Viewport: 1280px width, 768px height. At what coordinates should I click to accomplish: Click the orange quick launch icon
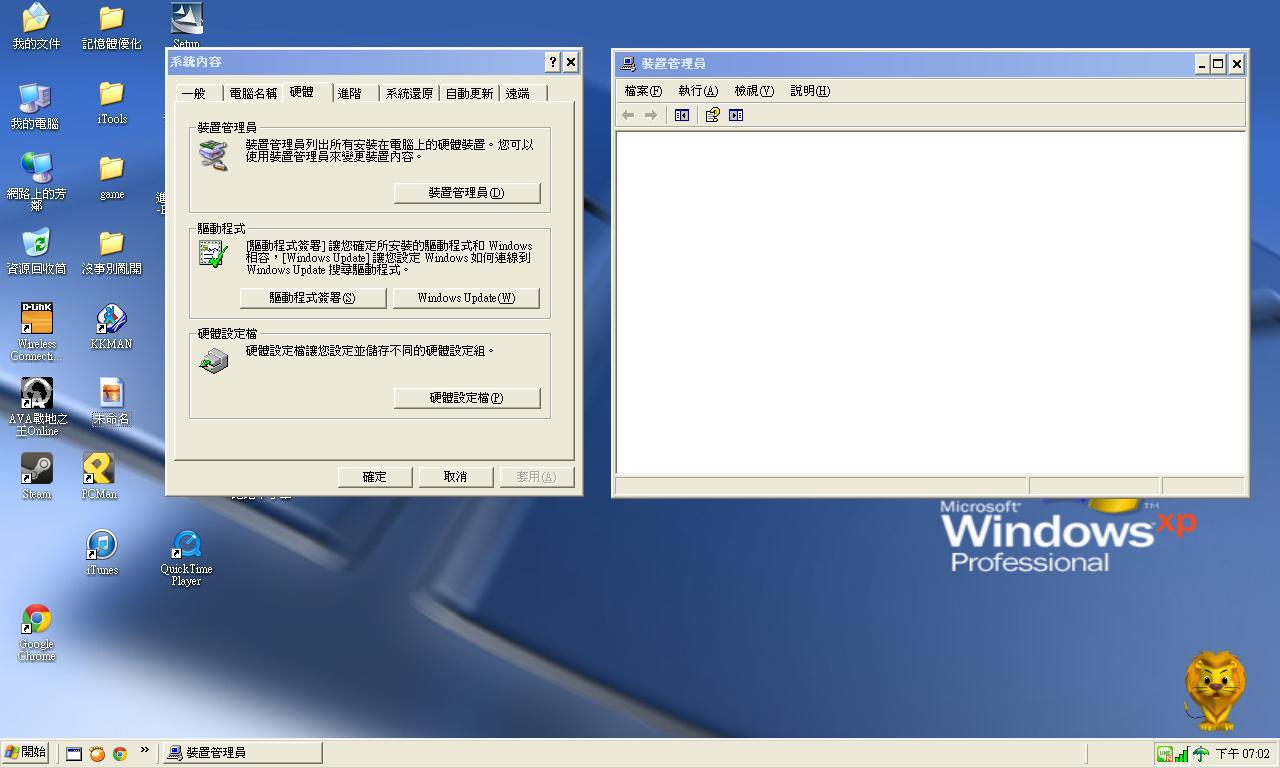point(97,754)
